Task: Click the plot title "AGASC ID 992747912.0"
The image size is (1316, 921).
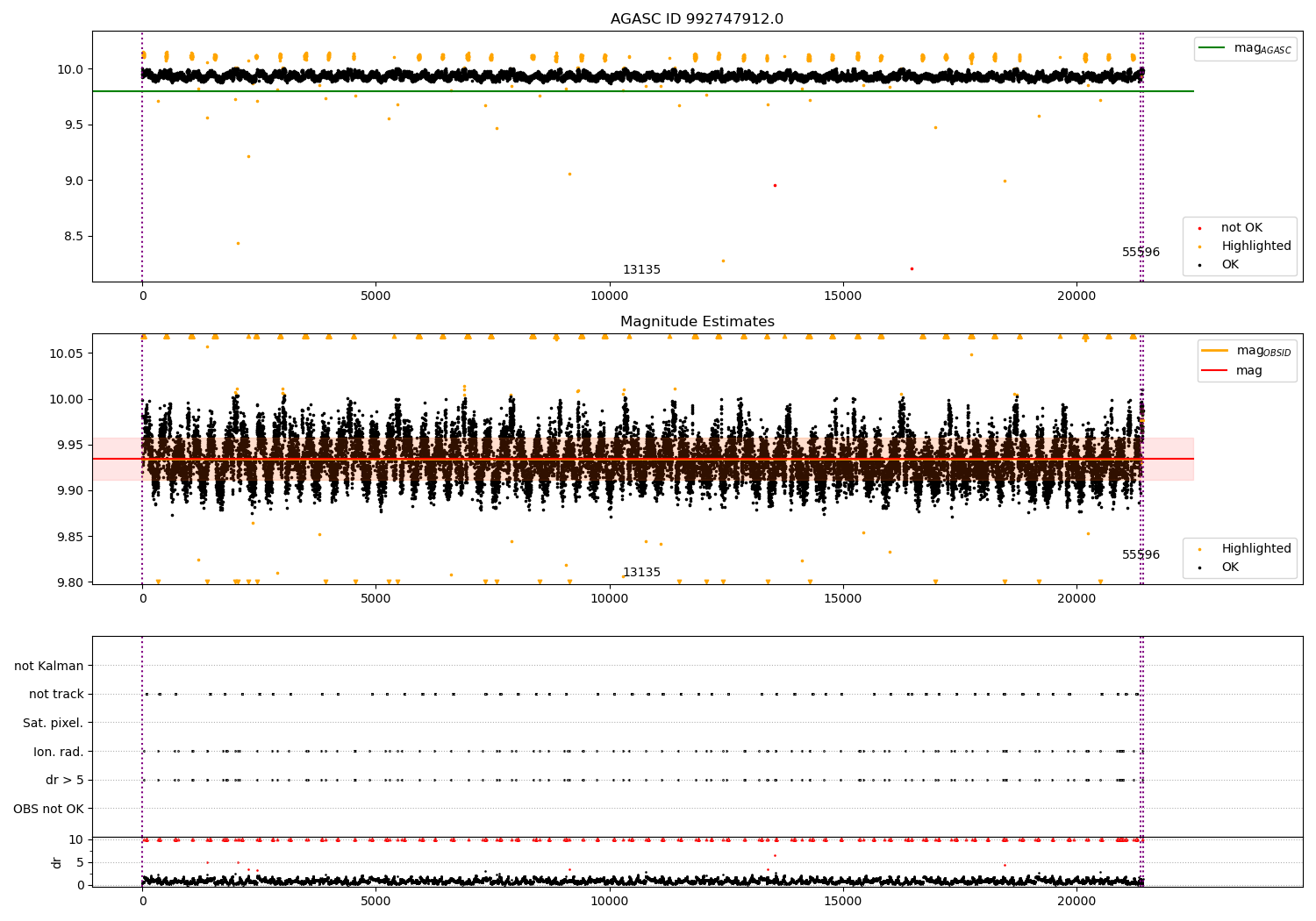Action: point(697,19)
